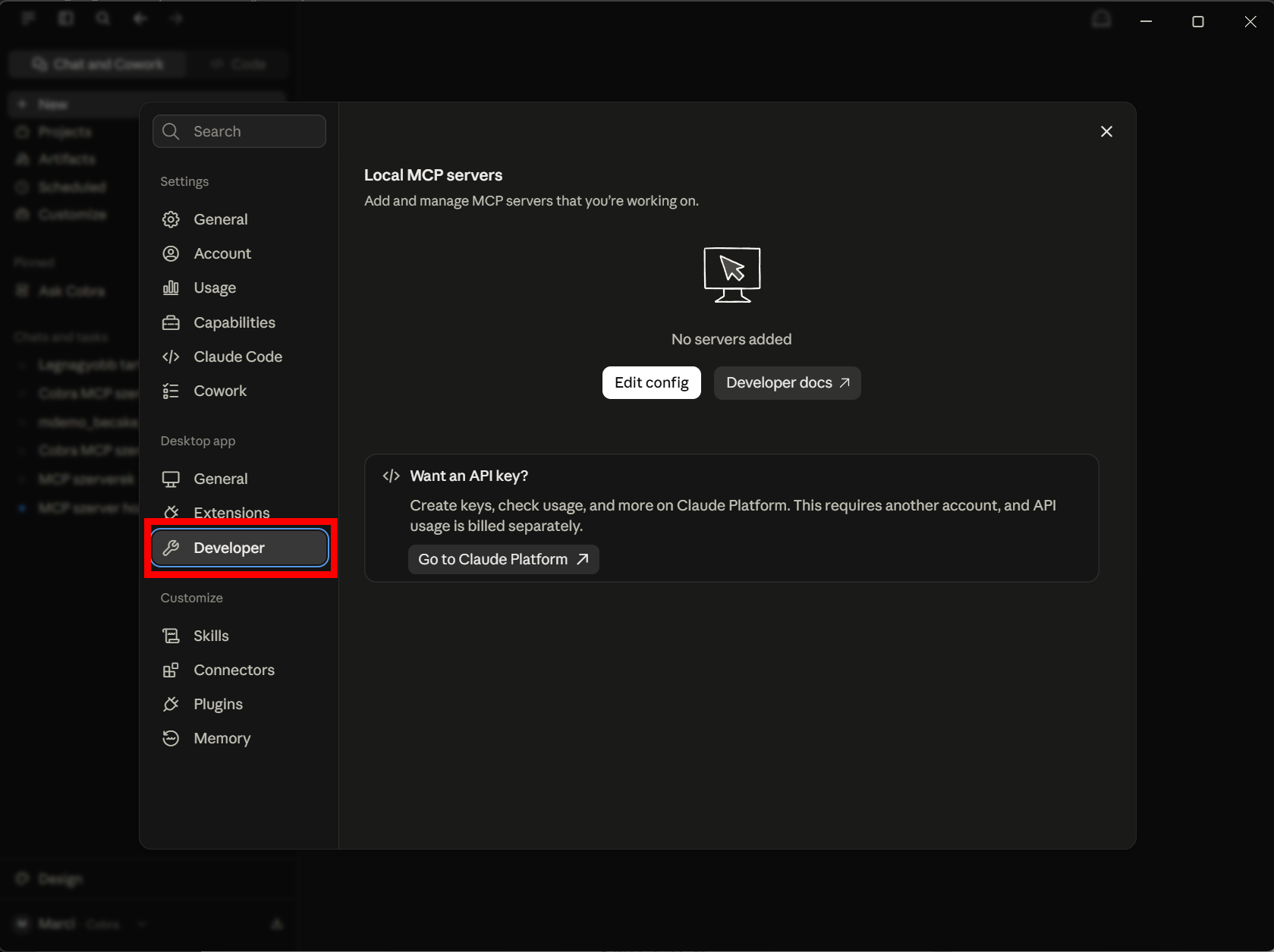1274x952 pixels.
Task: Select the Cowork checklist icon
Action: pos(171,391)
